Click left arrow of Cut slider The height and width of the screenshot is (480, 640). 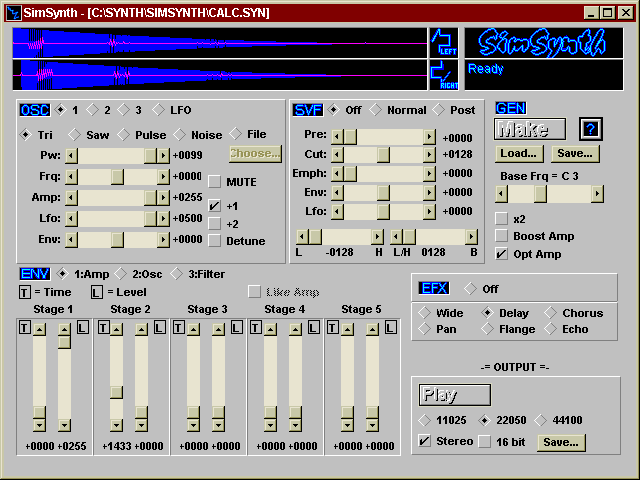click(x=337, y=155)
